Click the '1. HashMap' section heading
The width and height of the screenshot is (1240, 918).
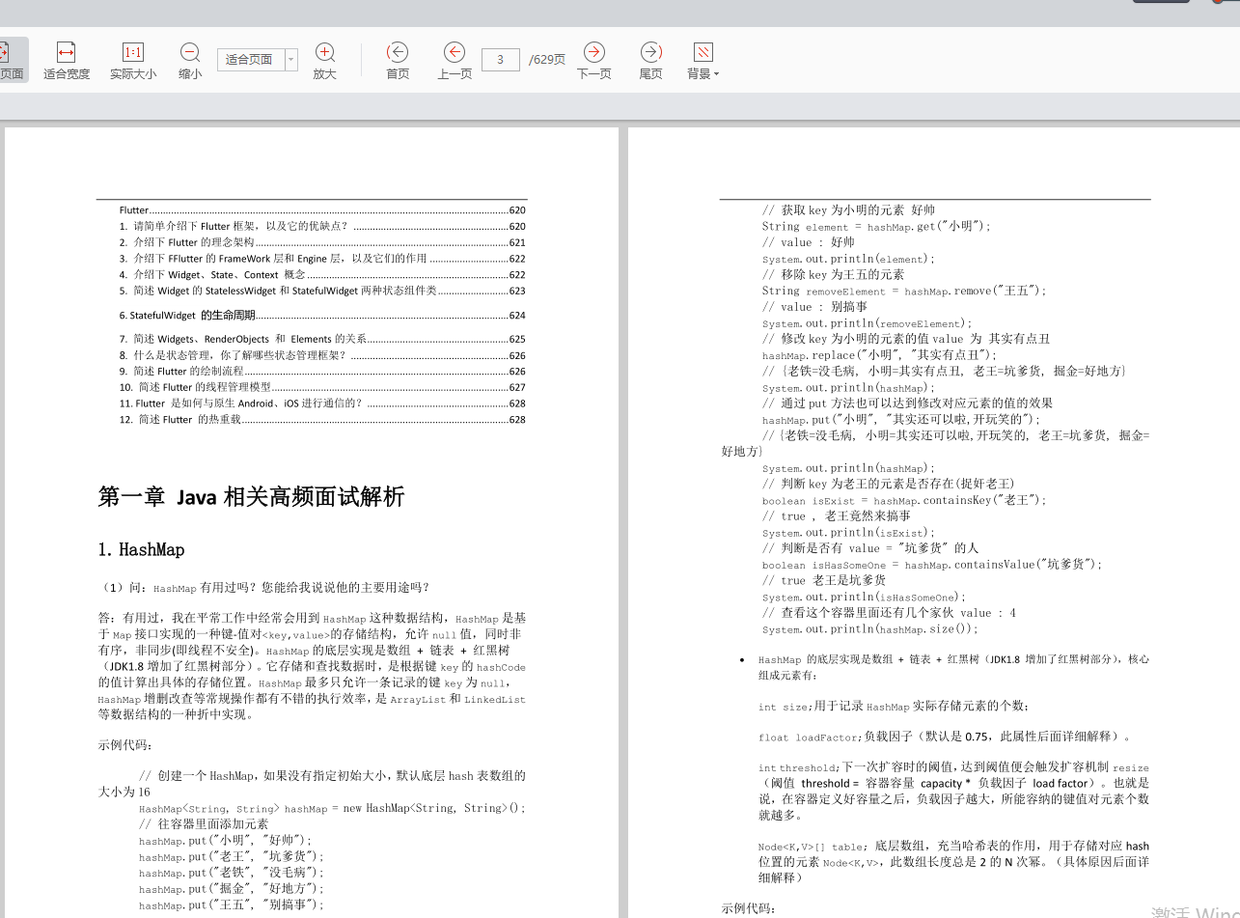(x=141, y=549)
